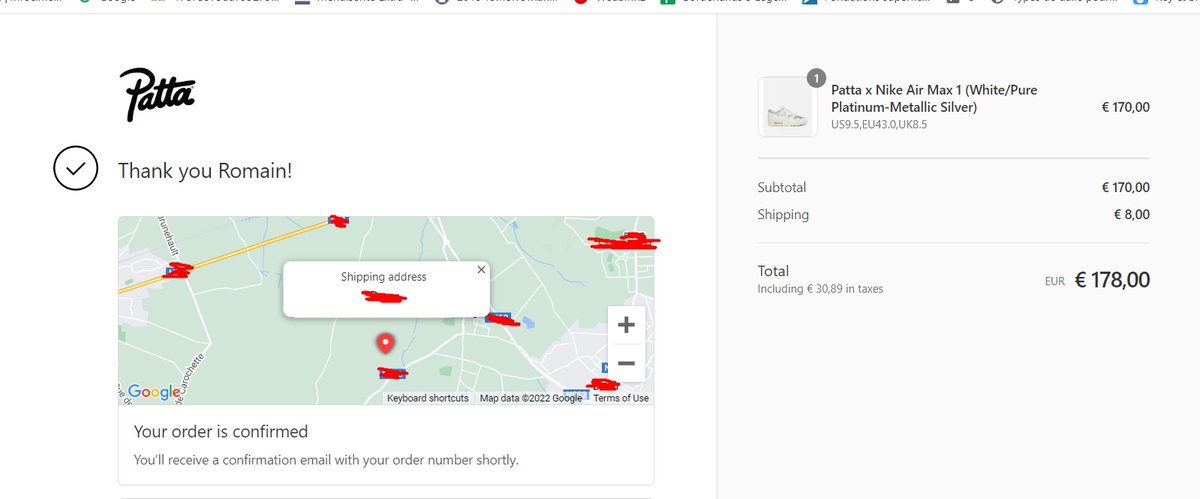The width and height of the screenshot is (1200, 499).
Task: Click the 'Shipping address' popup label
Action: 383,277
